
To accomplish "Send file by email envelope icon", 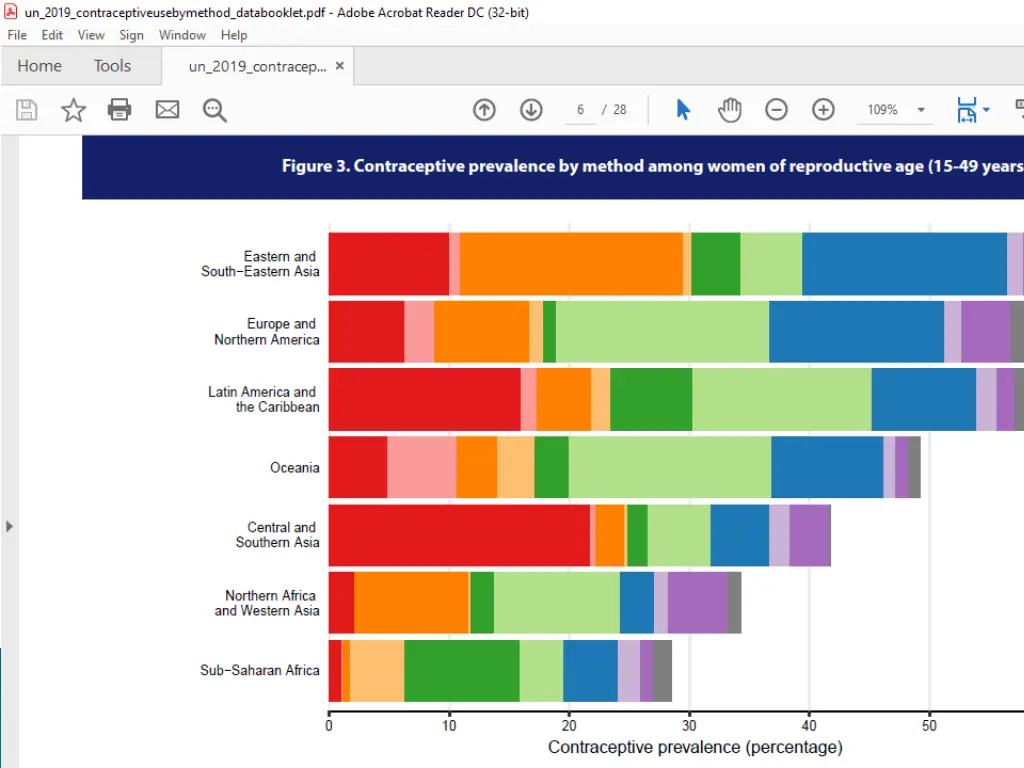I will point(167,110).
